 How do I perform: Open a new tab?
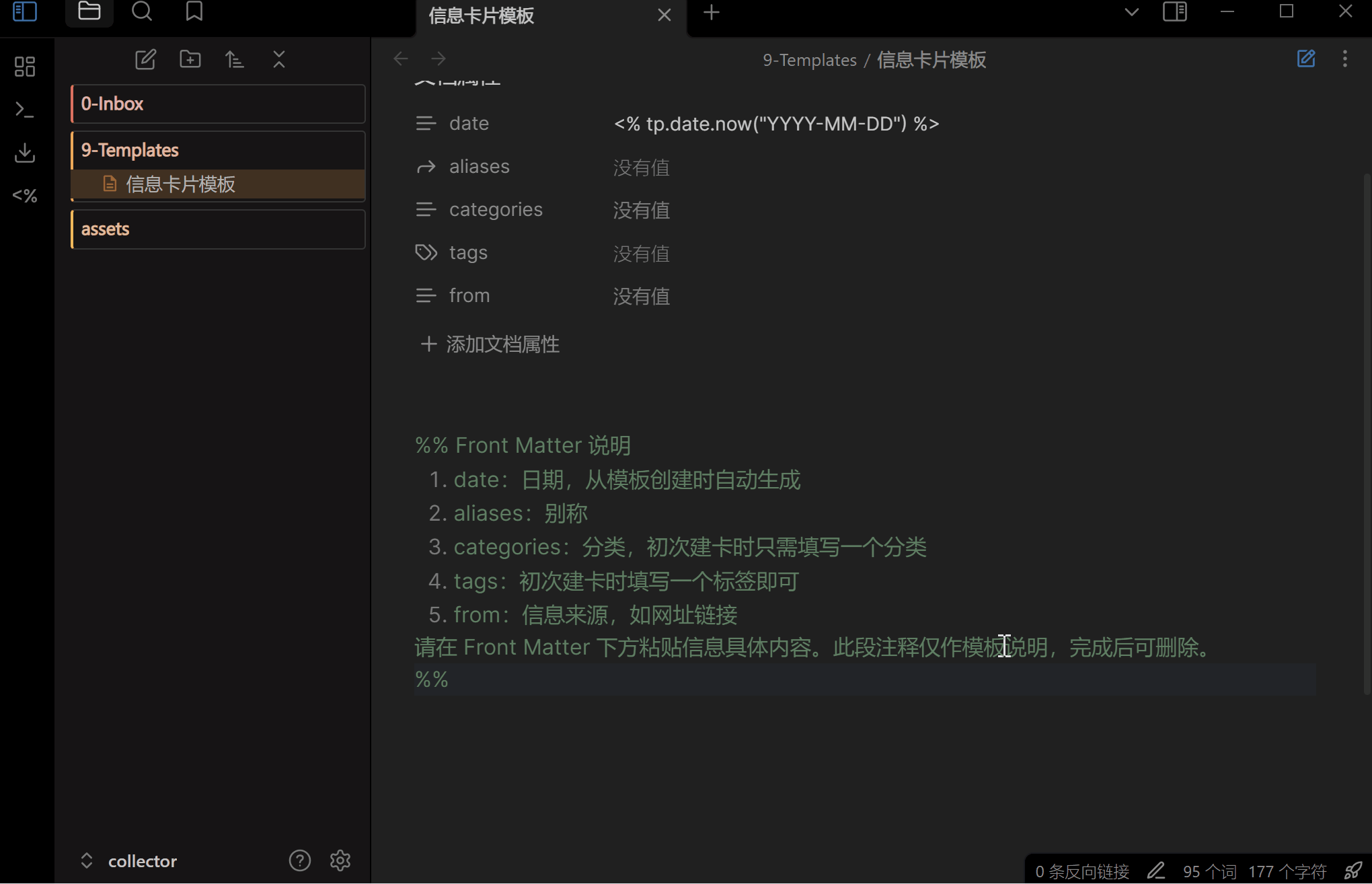(x=712, y=13)
